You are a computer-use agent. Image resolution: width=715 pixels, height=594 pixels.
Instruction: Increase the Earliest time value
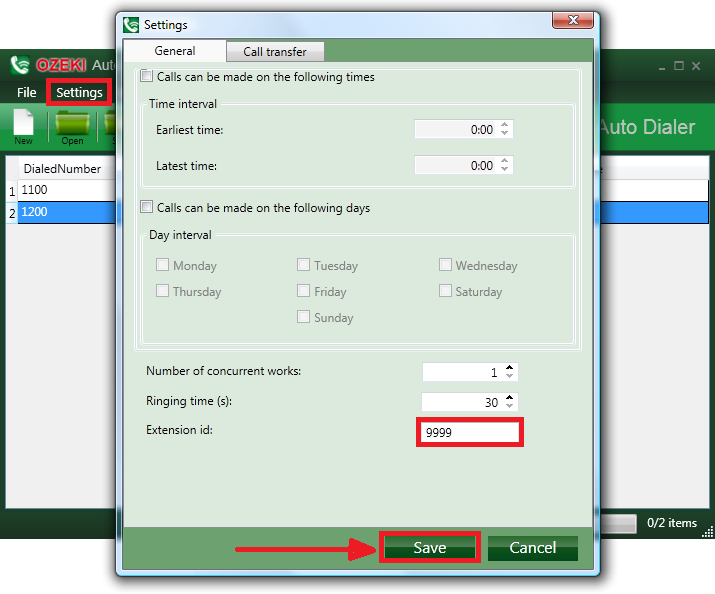504,124
